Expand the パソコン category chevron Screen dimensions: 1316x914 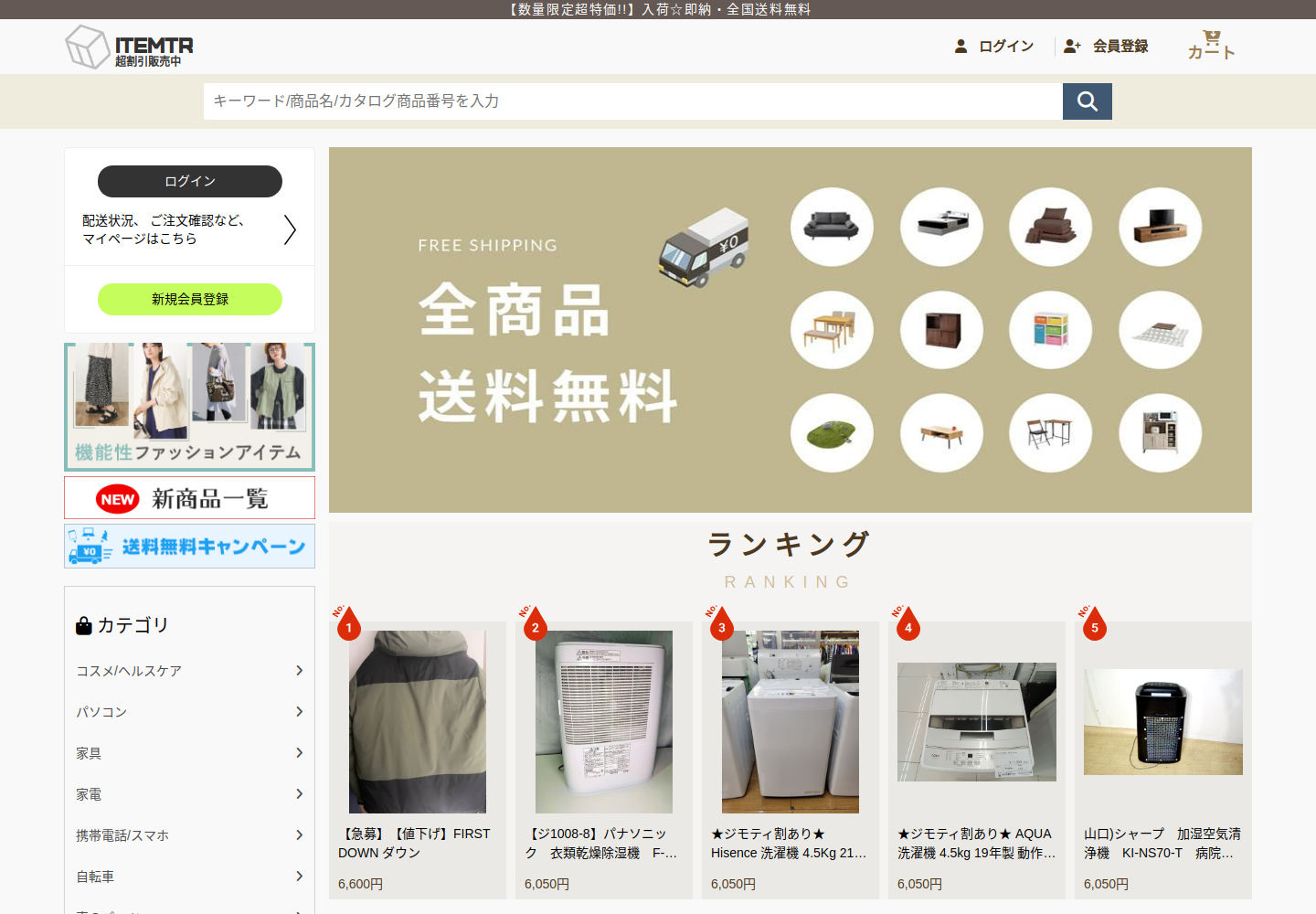pos(299,712)
